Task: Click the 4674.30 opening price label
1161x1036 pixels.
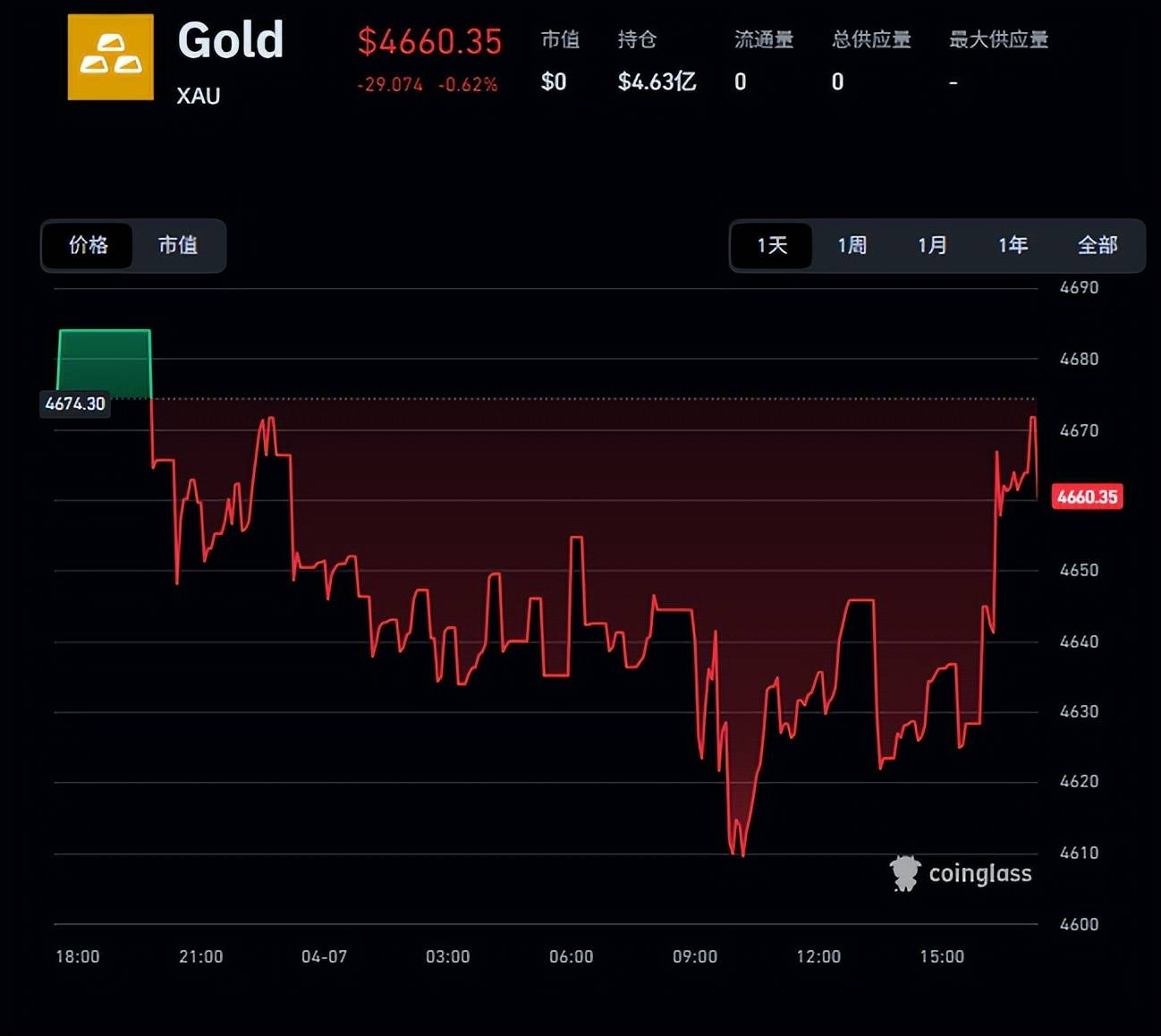Action: (x=75, y=403)
